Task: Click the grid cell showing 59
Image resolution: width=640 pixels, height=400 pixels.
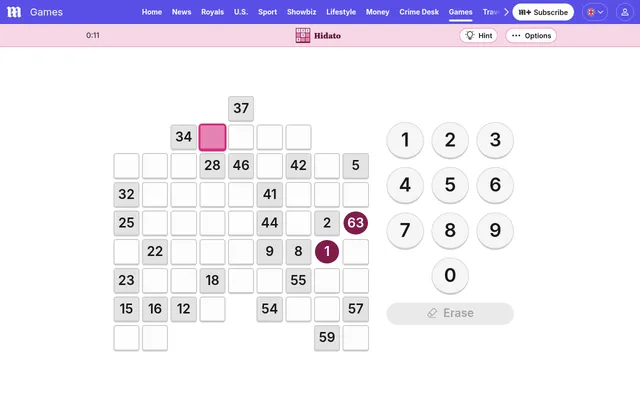Action: 327,338
